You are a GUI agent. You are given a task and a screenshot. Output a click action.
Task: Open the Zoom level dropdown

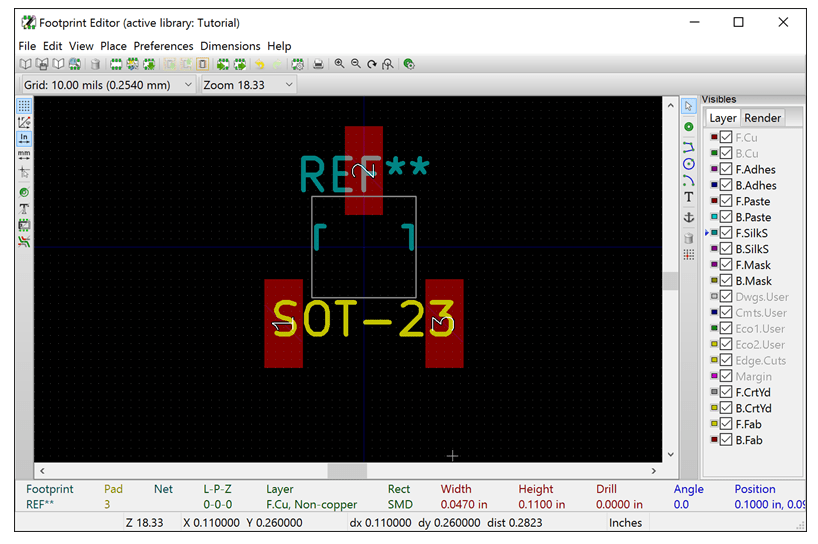coord(249,84)
